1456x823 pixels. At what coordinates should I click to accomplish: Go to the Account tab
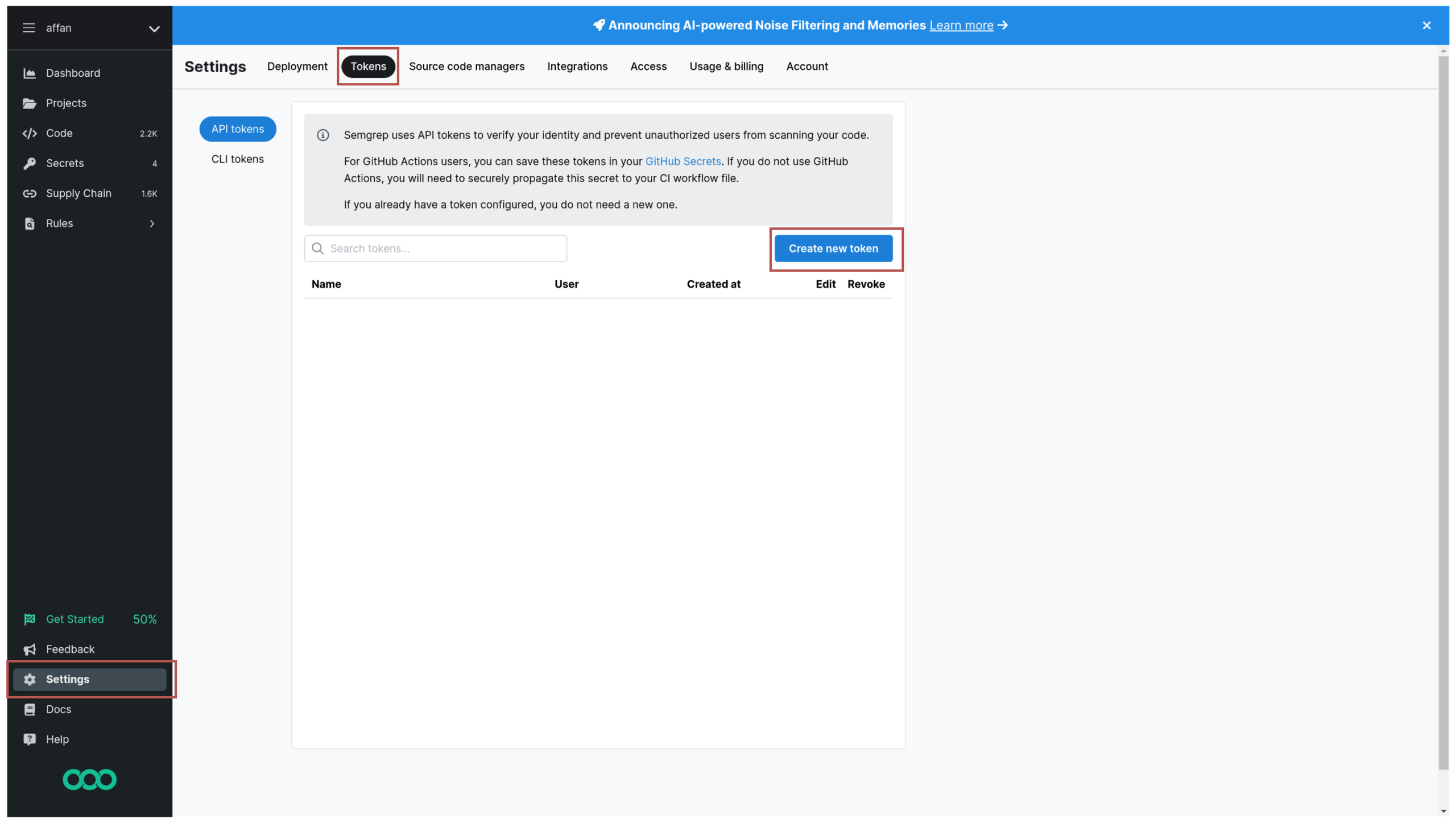806,66
